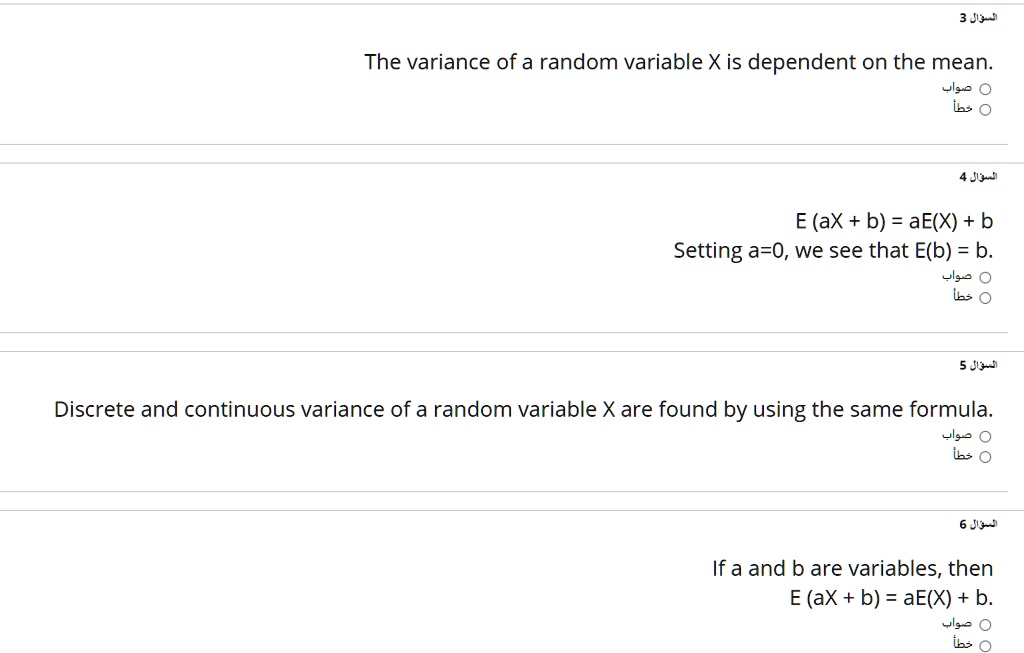Click the variance statement text of question 3

679,61
